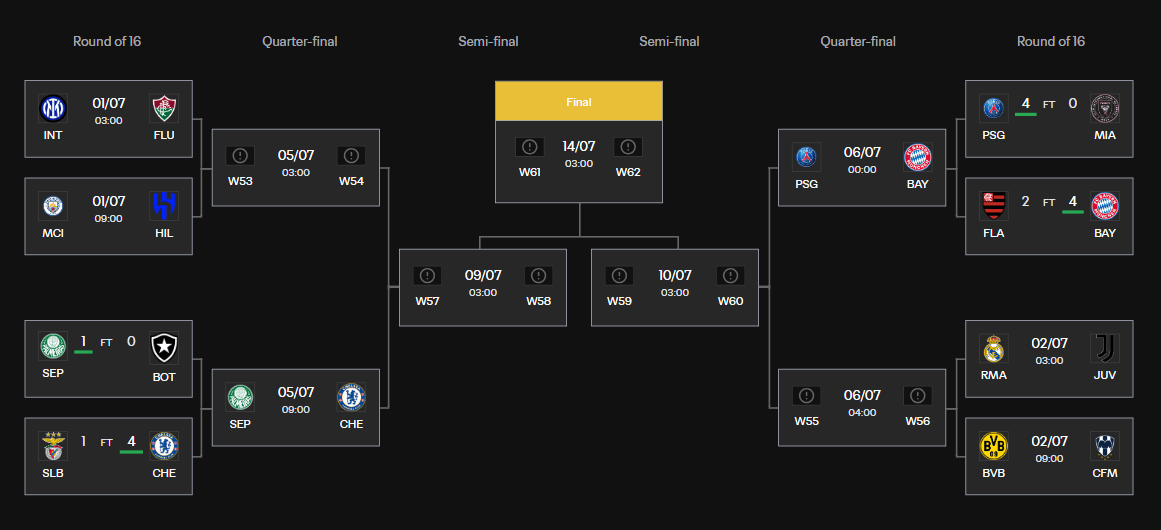Select the Monterrey CFM crest
This screenshot has width=1161, height=530.
(x=1105, y=446)
